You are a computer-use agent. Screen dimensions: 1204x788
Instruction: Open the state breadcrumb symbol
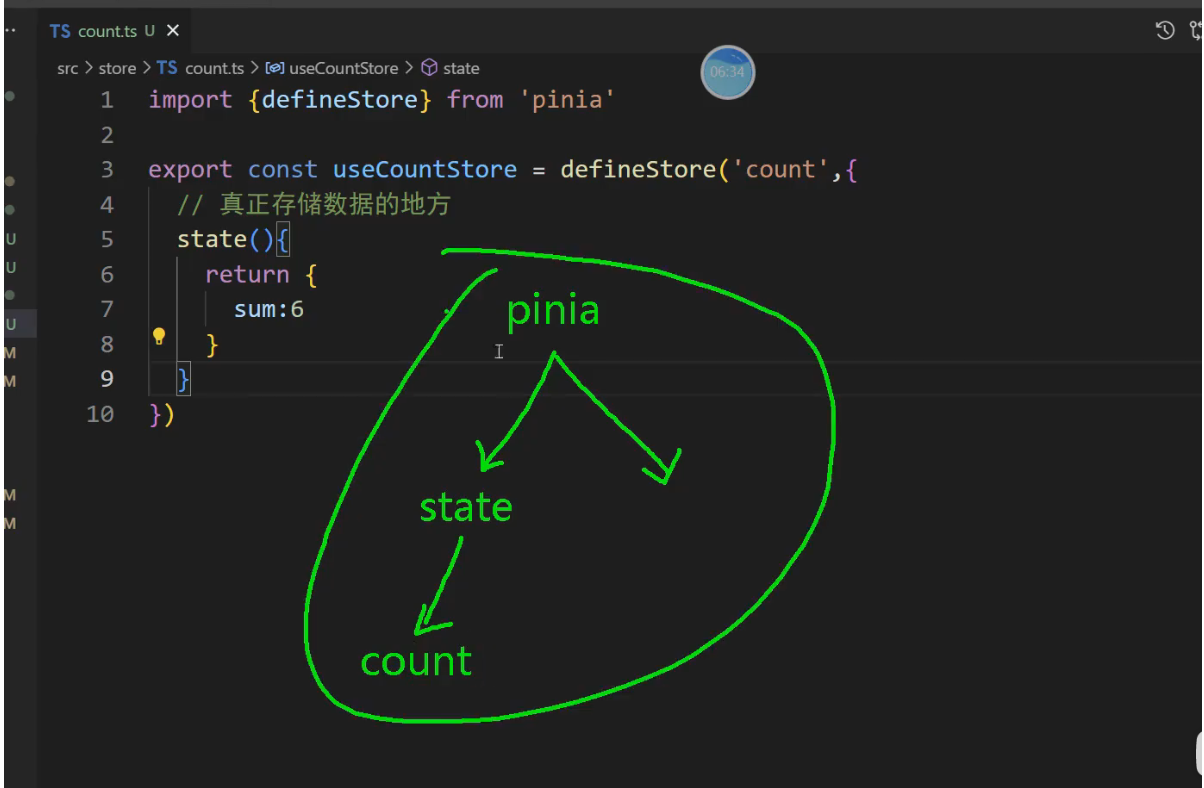(x=461, y=68)
